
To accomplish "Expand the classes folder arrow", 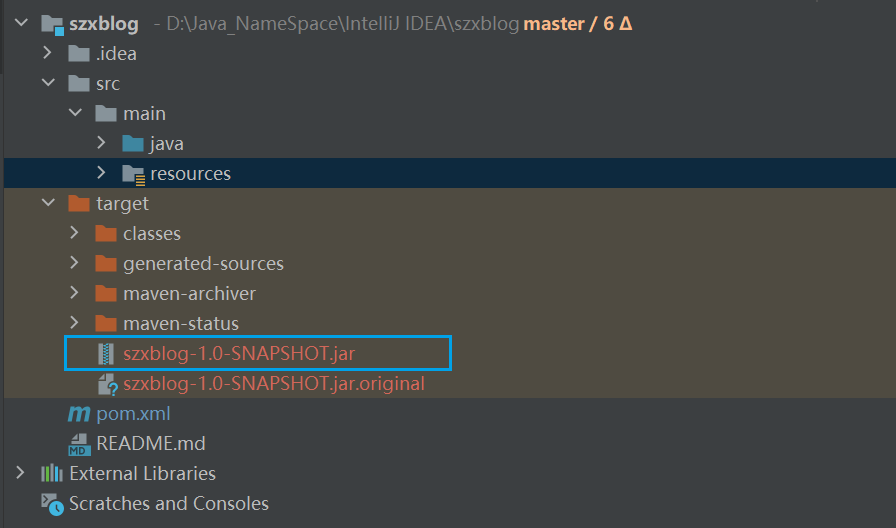I will (74, 233).
